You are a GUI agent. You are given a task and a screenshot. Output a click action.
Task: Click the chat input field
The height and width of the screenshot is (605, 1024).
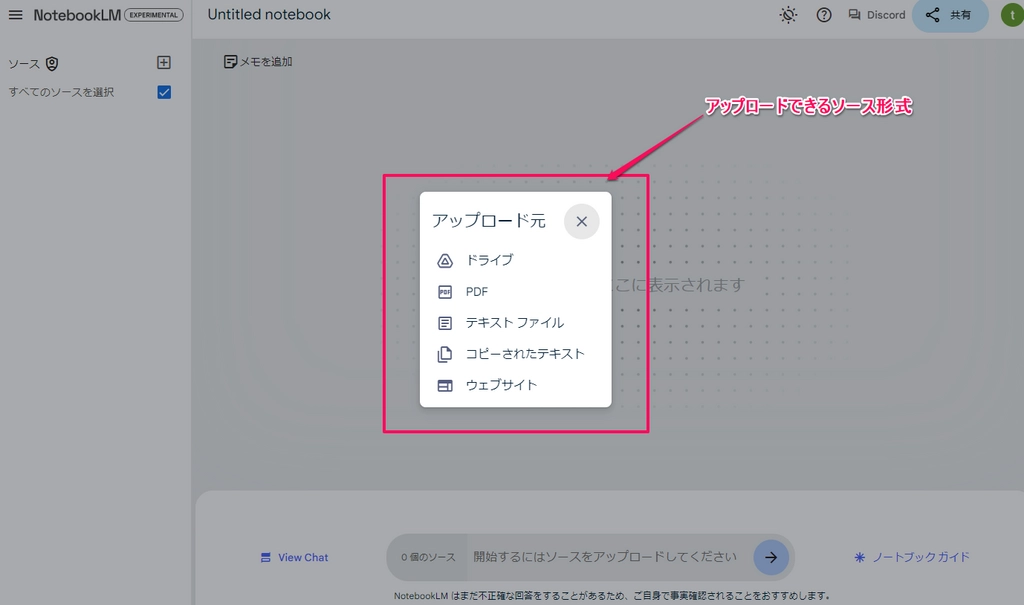[x=605, y=557]
